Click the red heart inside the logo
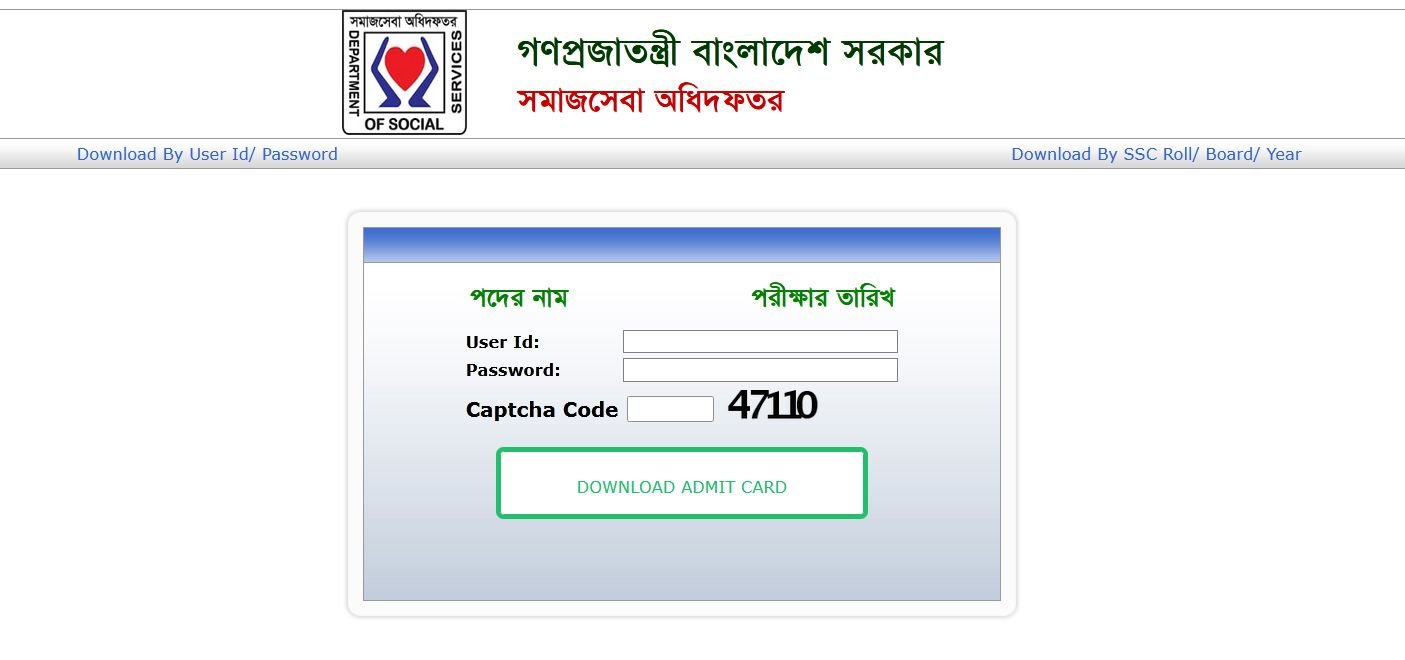1405x660 pixels. point(404,67)
